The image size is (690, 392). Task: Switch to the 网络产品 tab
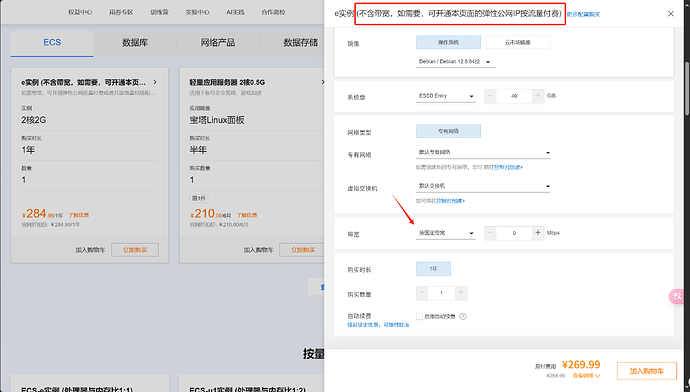217,43
